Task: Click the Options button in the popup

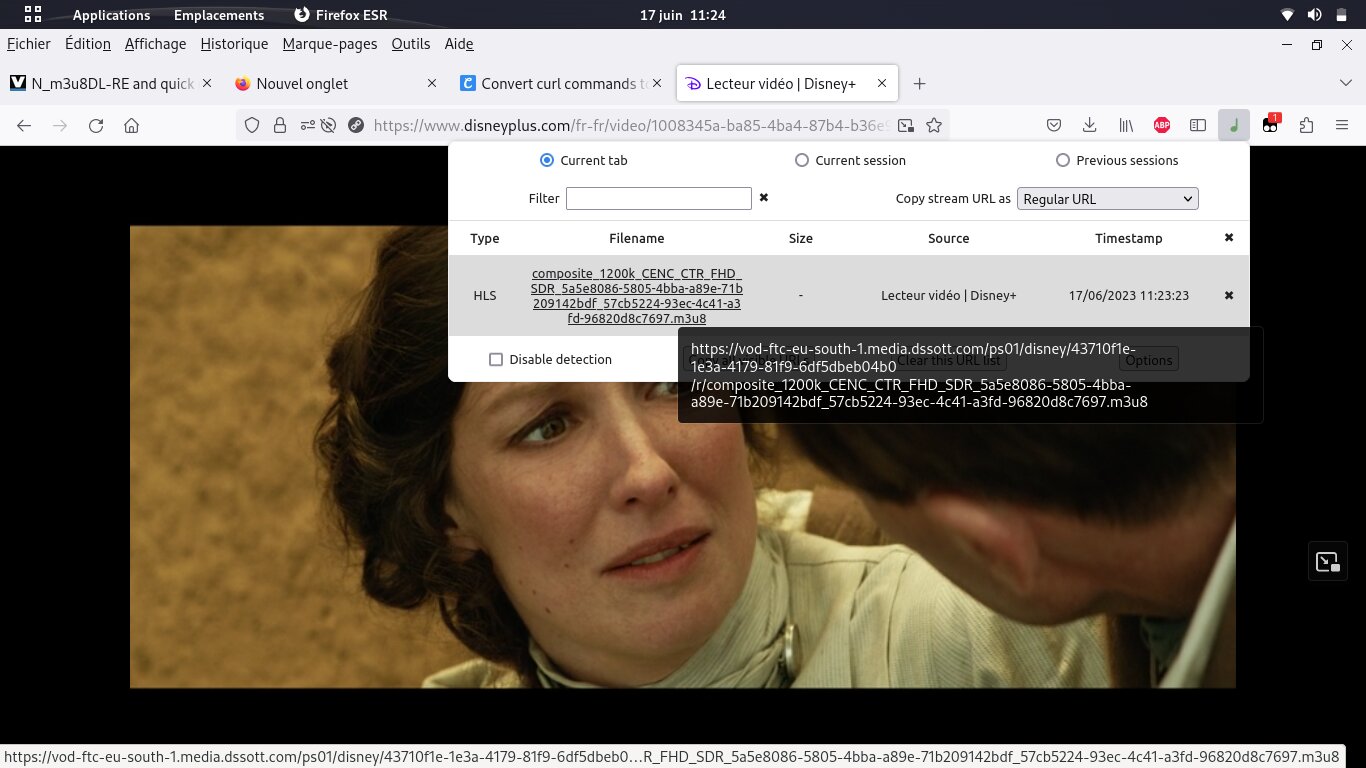Action: (1148, 360)
